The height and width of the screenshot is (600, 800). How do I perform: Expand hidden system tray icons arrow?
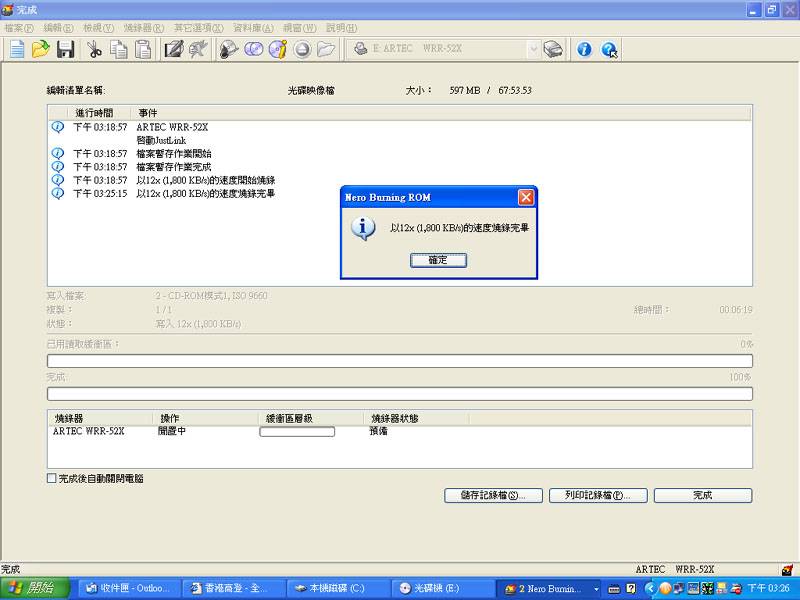(649, 589)
